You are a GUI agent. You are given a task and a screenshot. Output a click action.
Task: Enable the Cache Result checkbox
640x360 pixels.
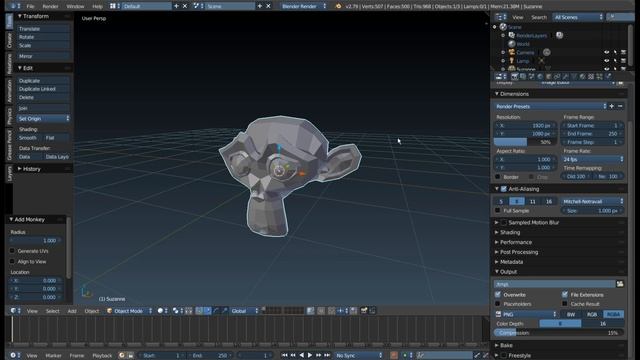point(565,304)
